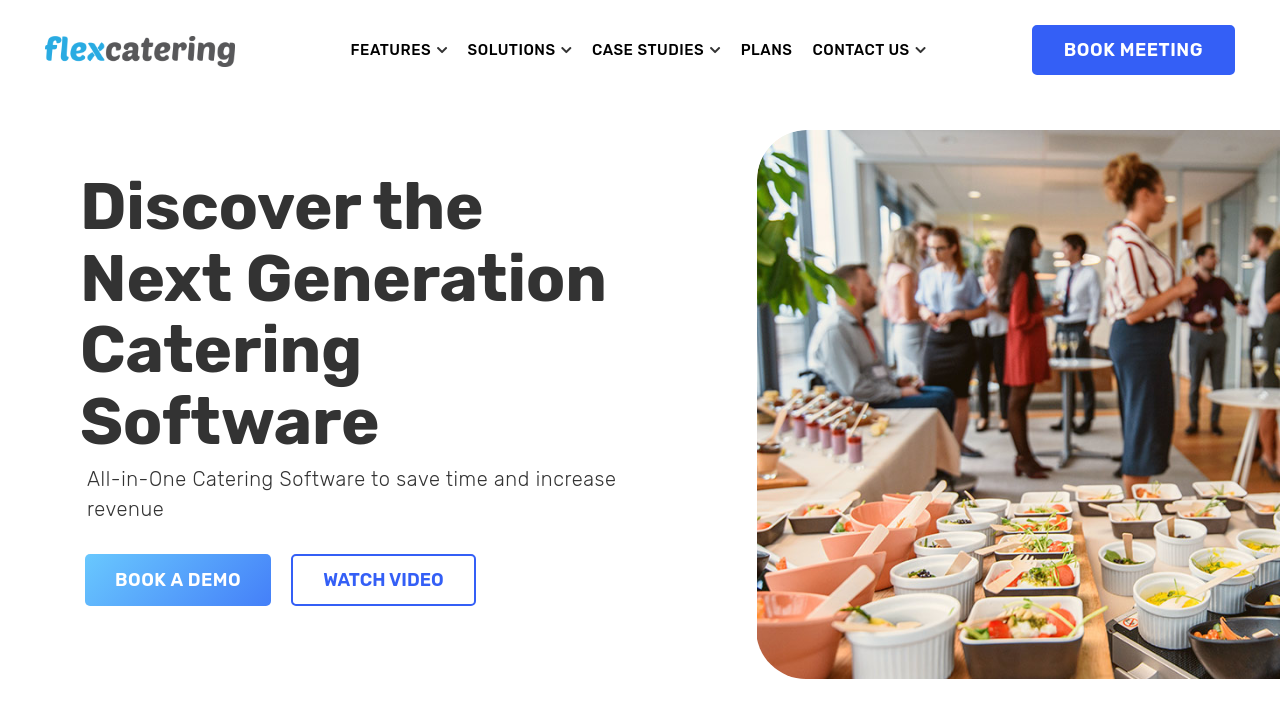The image size is (1280, 720).
Task: Click the catering event hero photo
Action: pyautogui.click(x=1018, y=404)
